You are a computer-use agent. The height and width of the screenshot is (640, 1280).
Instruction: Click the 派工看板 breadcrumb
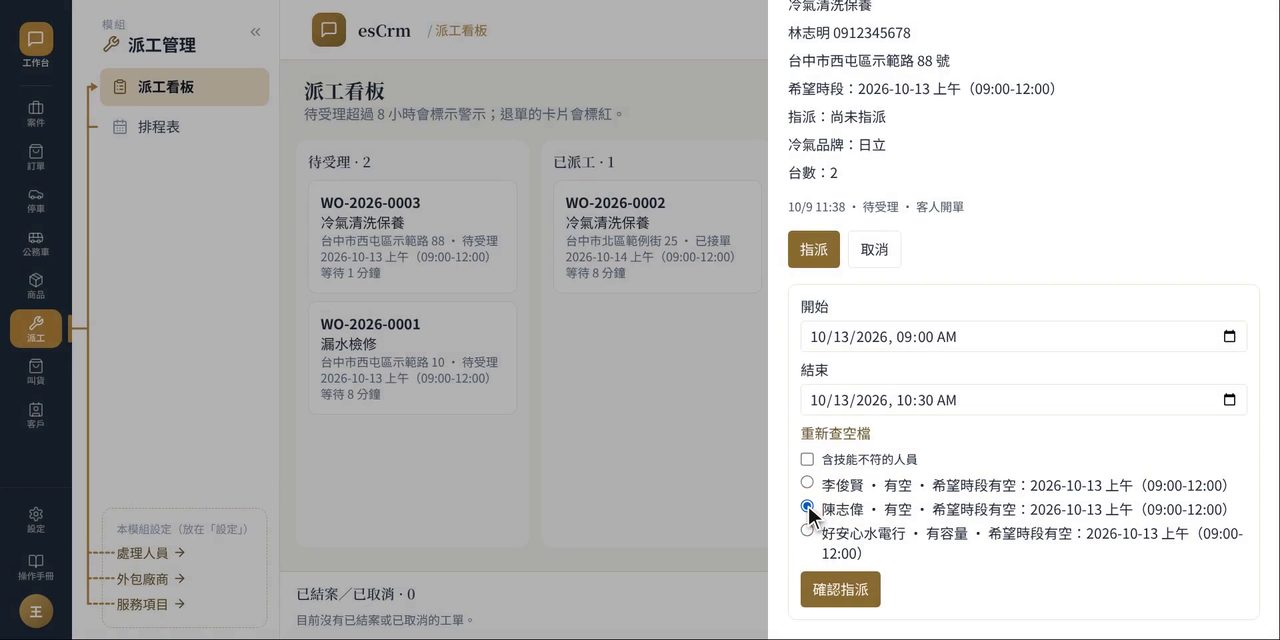[x=461, y=31]
